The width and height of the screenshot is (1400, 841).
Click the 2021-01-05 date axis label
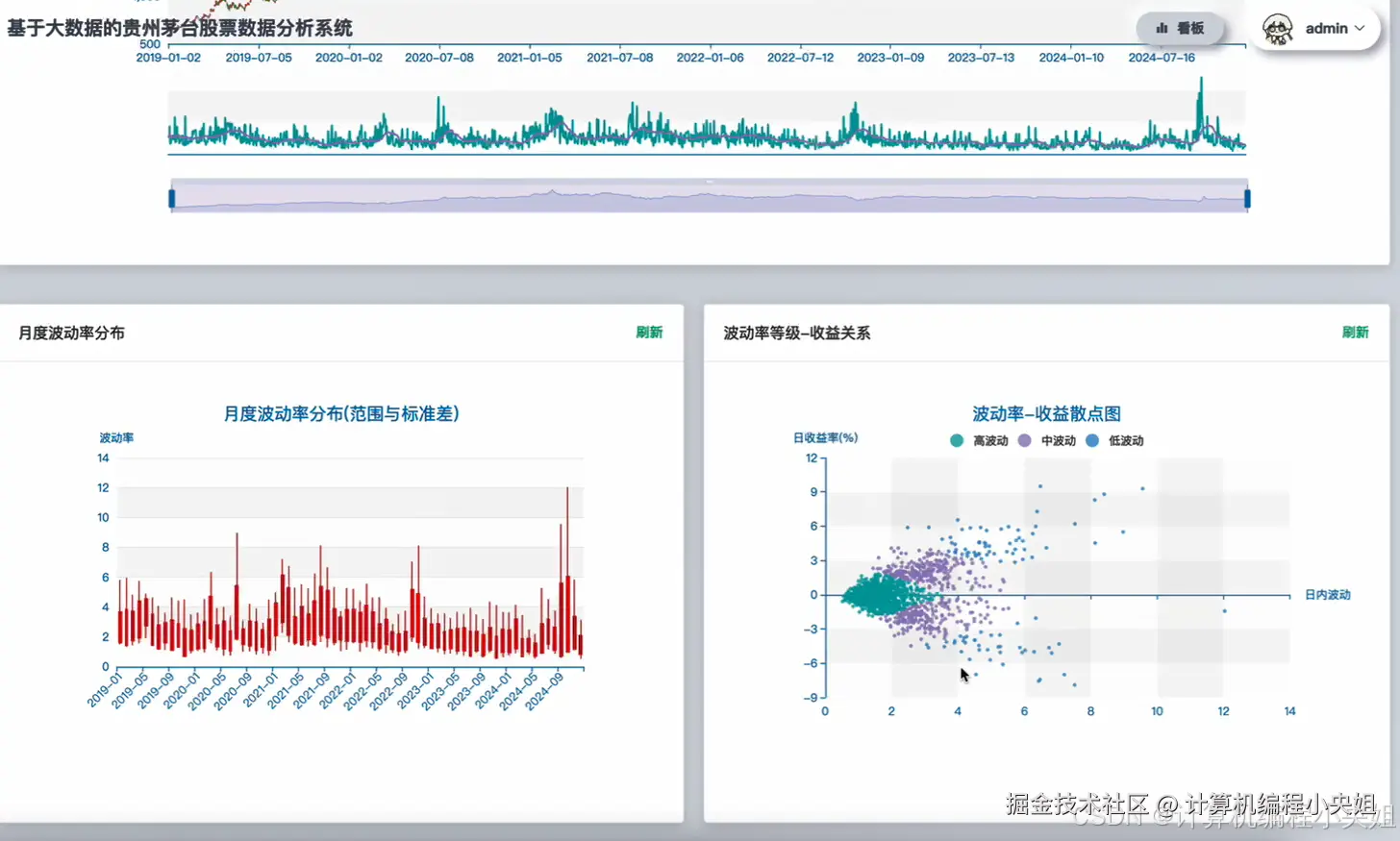coord(530,58)
